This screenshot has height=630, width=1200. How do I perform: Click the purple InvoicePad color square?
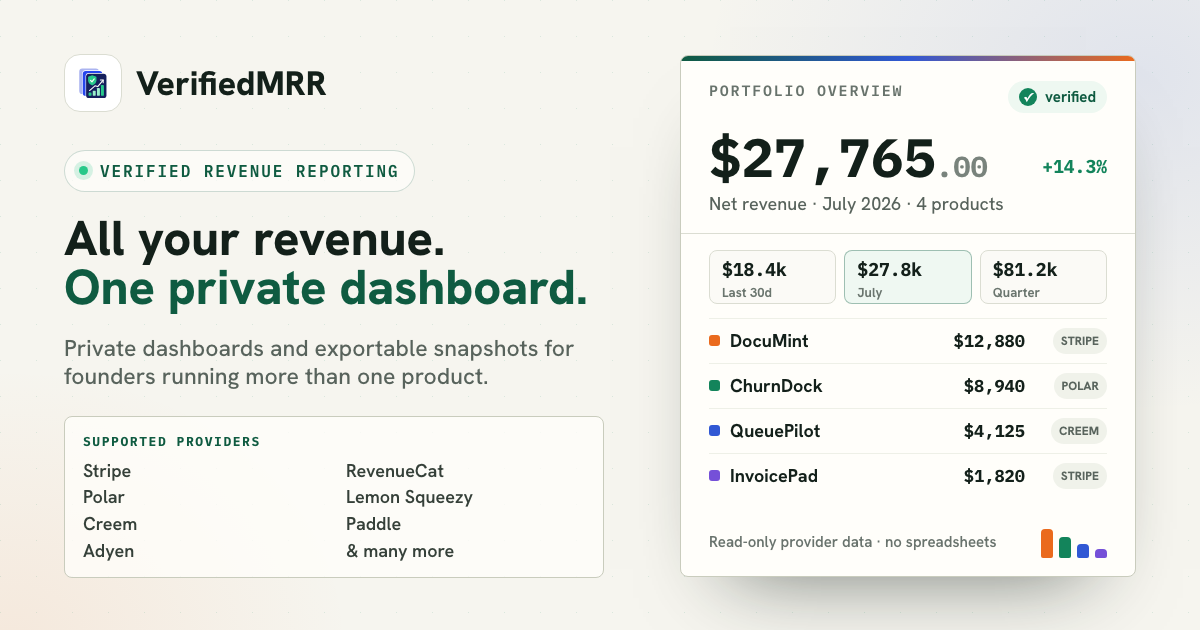[714, 476]
